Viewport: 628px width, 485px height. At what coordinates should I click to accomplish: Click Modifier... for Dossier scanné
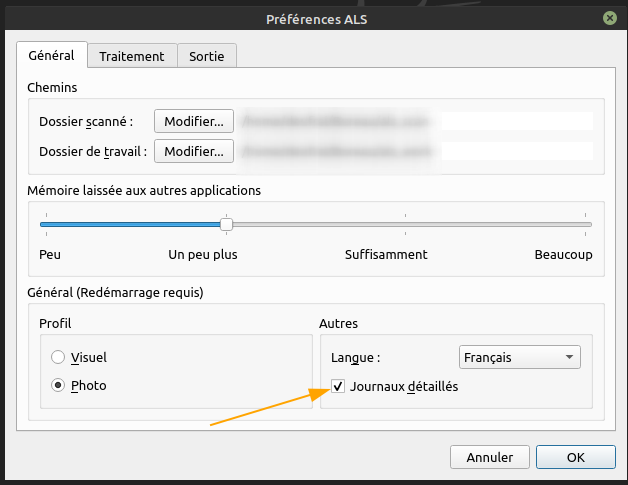(194, 121)
